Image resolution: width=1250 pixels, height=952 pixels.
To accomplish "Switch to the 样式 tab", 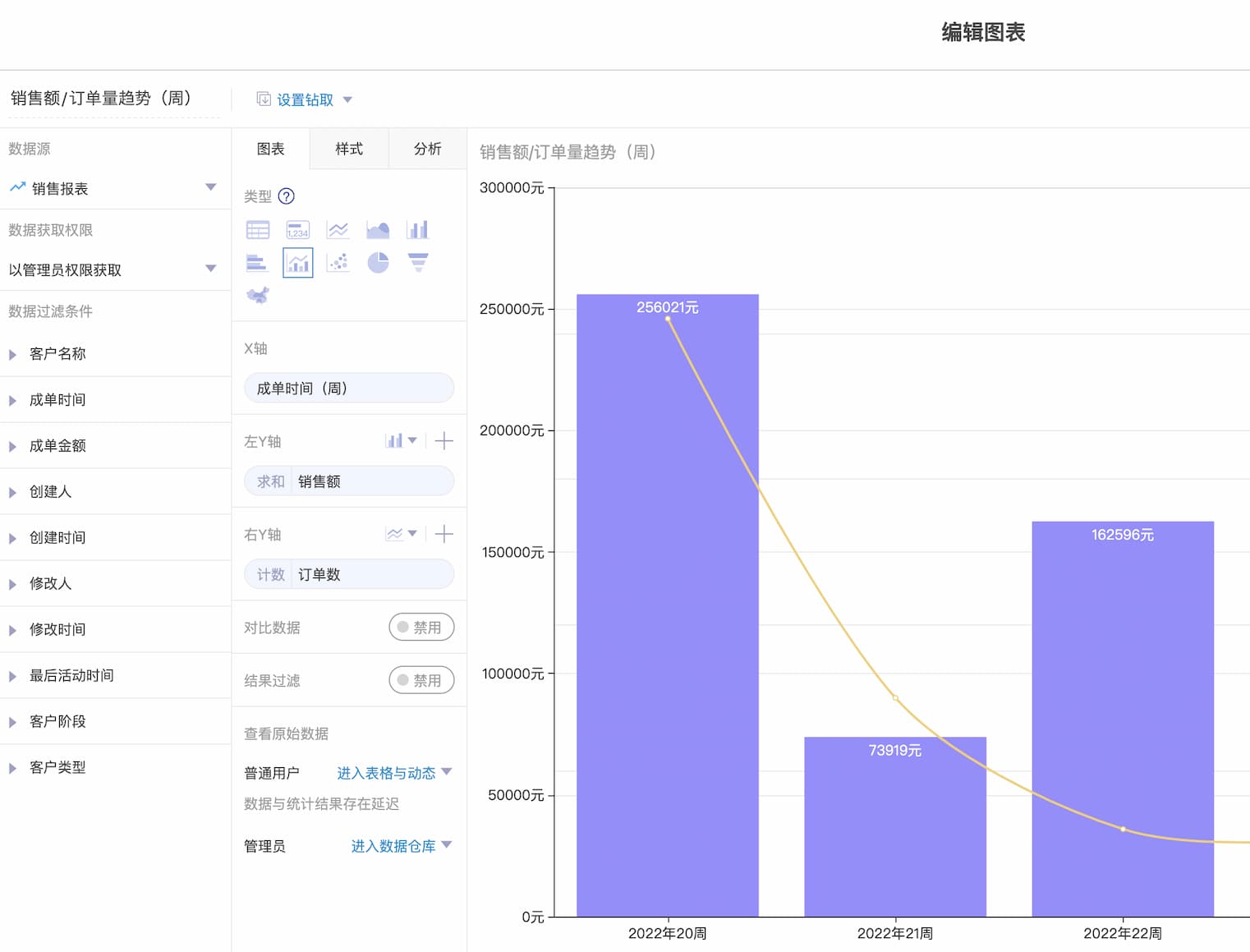I will [349, 149].
